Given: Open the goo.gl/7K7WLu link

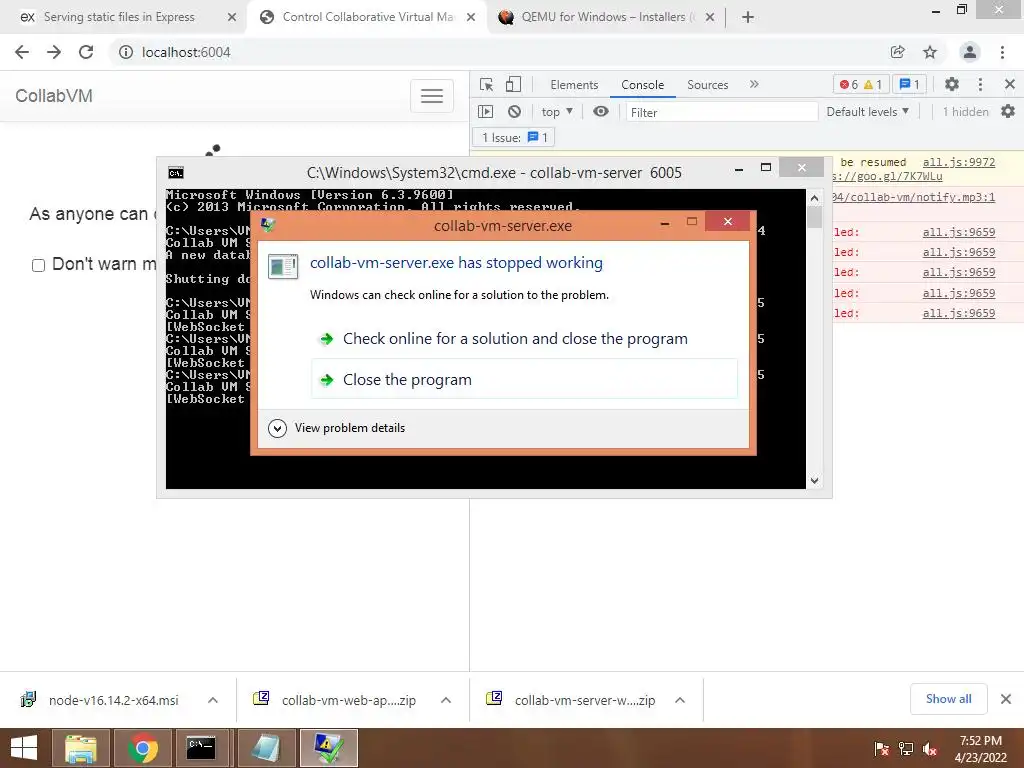Looking at the screenshot, I should [x=888, y=176].
